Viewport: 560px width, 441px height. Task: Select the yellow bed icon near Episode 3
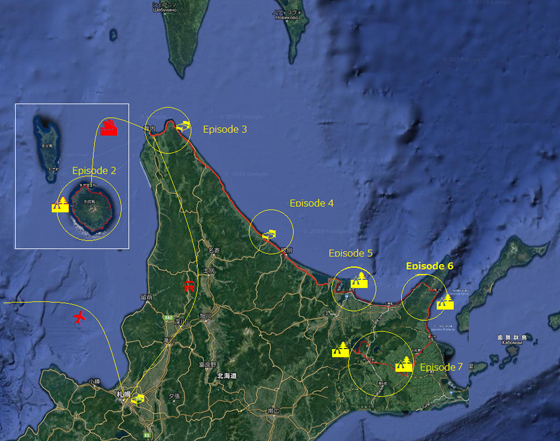(183, 126)
